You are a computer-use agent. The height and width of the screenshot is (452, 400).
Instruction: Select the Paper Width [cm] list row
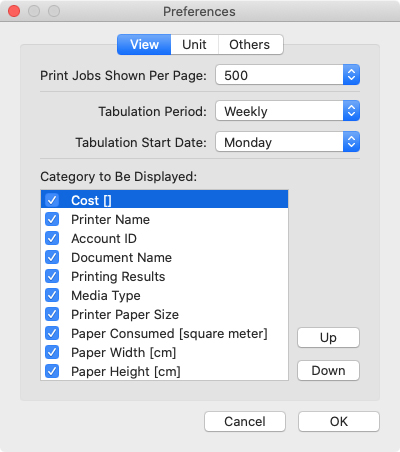[164, 352]
